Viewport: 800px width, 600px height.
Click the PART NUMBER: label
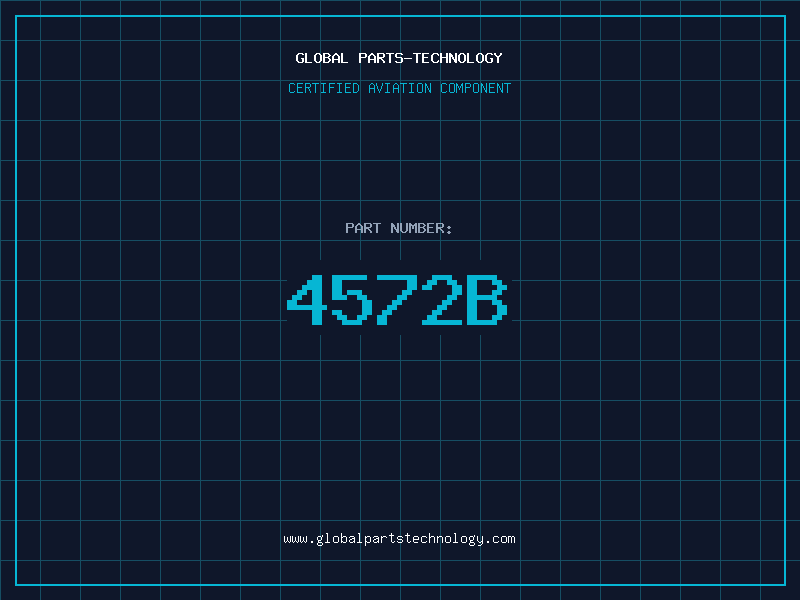tap(398, 228)
